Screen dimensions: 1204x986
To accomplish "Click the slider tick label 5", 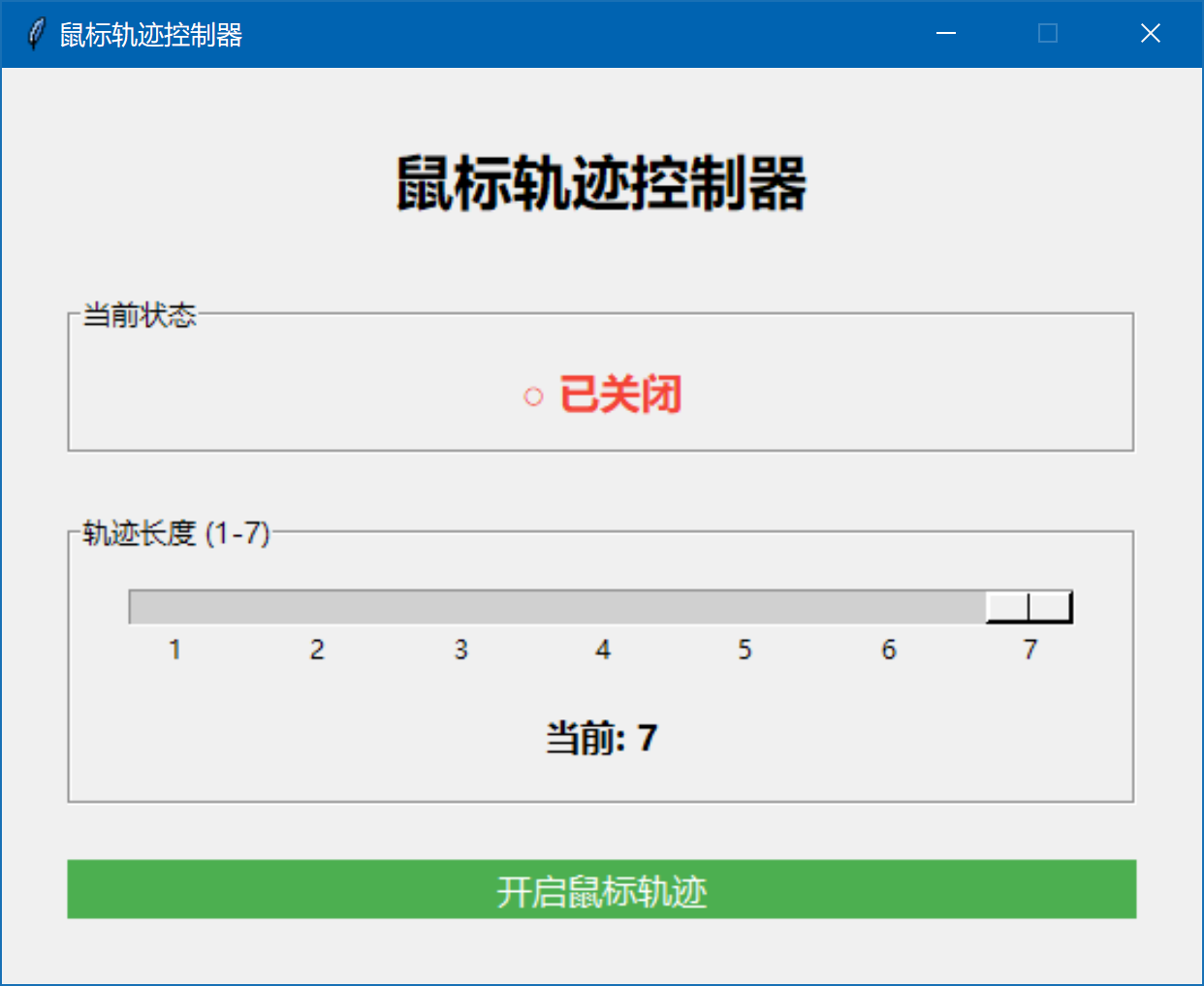I will pos(745,650).
